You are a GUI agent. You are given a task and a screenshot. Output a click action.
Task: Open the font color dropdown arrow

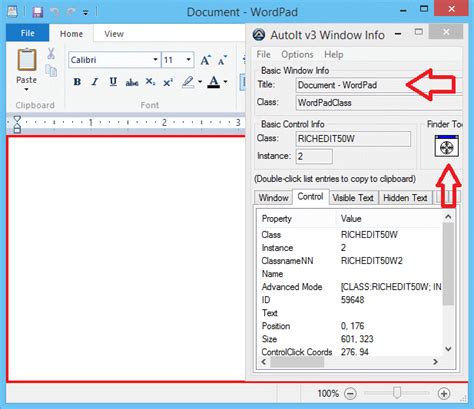coord(226,82)
